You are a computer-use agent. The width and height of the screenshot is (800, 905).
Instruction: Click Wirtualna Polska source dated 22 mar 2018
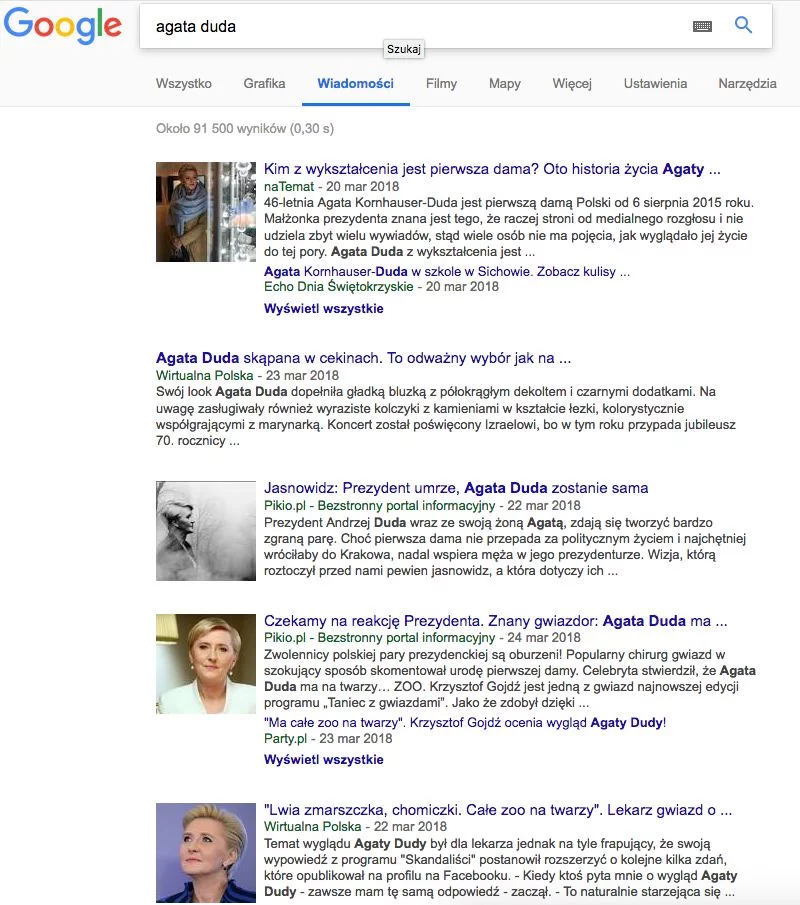tap(312, 827)
